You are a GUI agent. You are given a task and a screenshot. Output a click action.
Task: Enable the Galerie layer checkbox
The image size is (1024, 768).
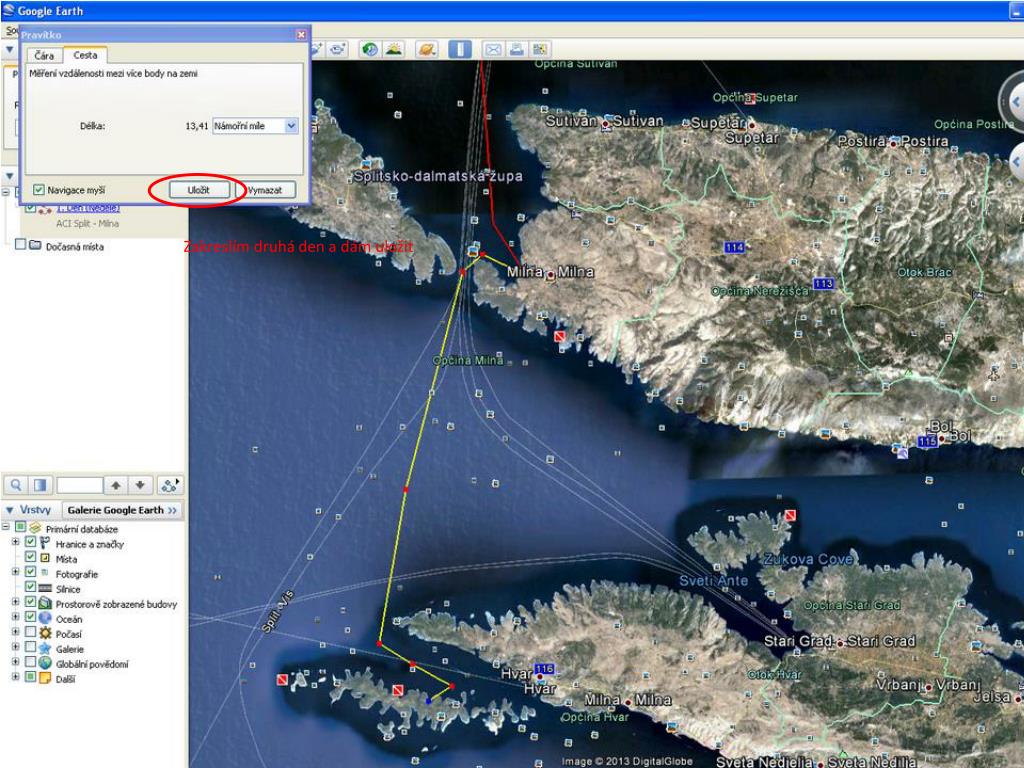30,647
